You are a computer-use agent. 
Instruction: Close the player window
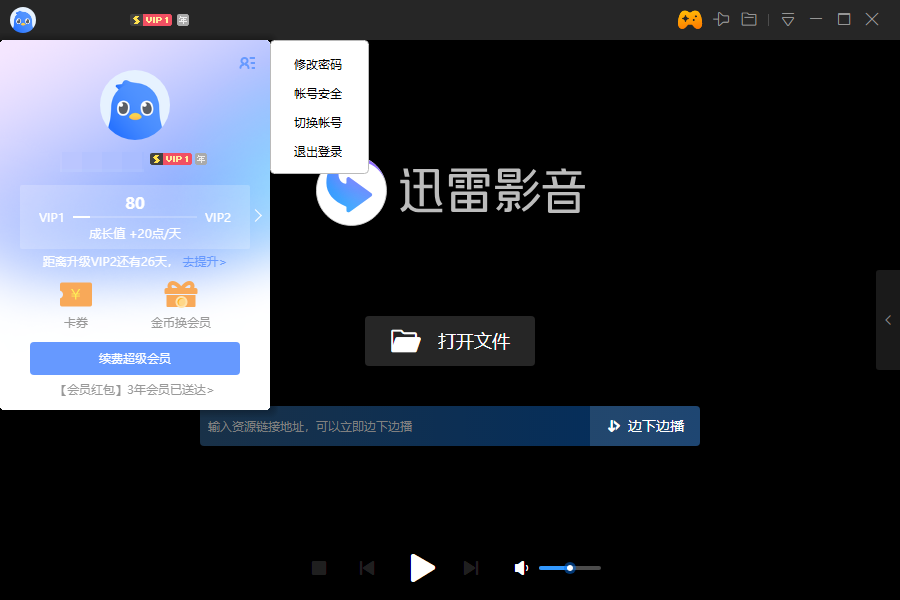click(x=872, y=20)
